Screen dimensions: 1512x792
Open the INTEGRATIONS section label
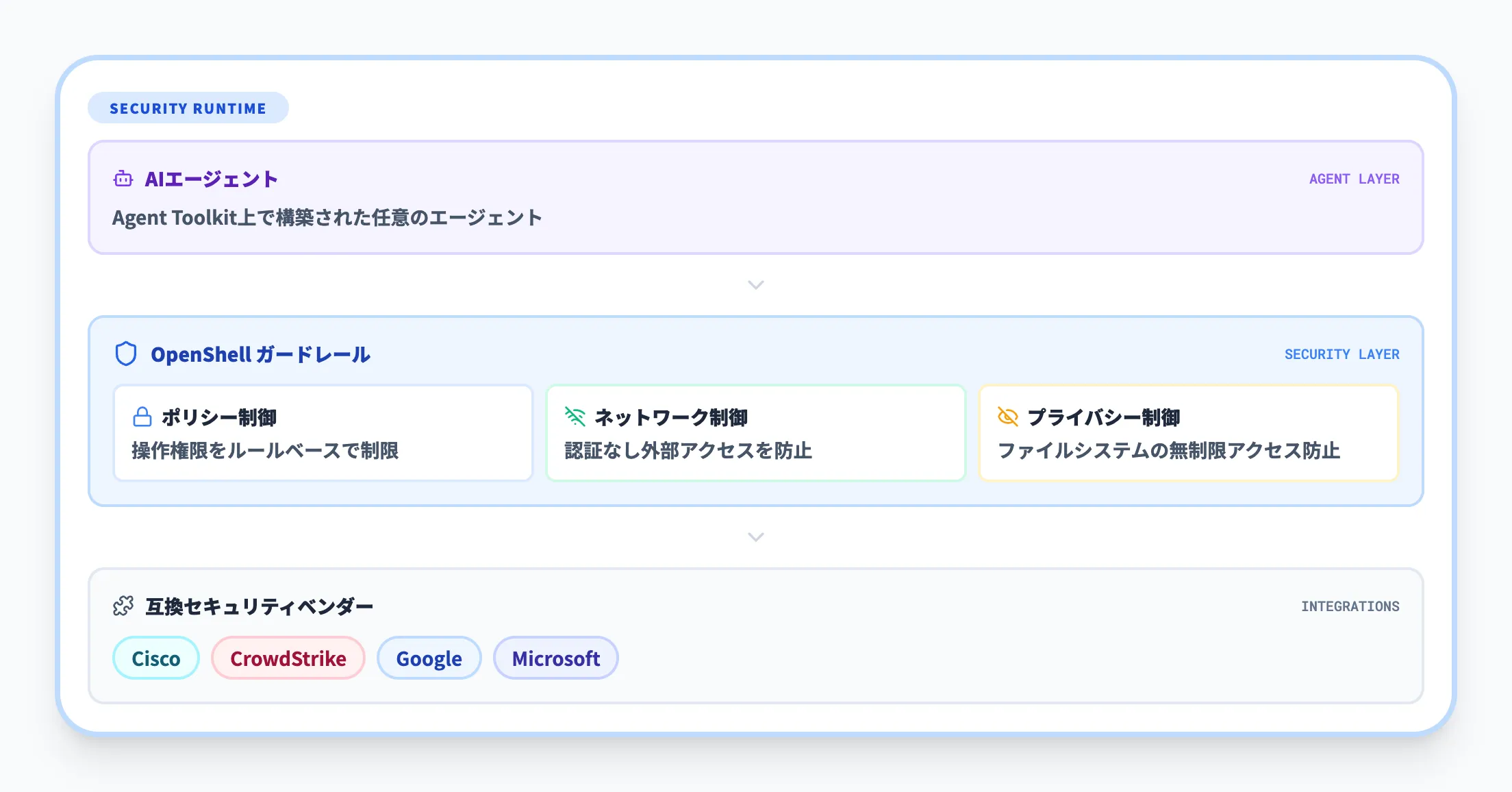click(1350, 606)
